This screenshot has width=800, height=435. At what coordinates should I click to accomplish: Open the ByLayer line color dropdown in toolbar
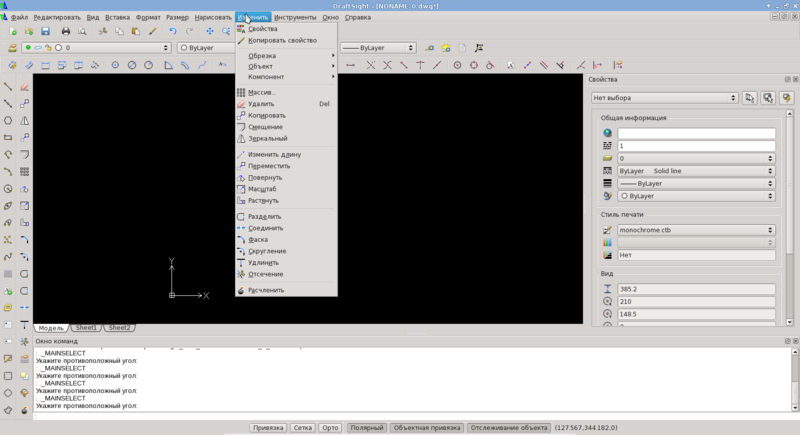click(205, 48)
